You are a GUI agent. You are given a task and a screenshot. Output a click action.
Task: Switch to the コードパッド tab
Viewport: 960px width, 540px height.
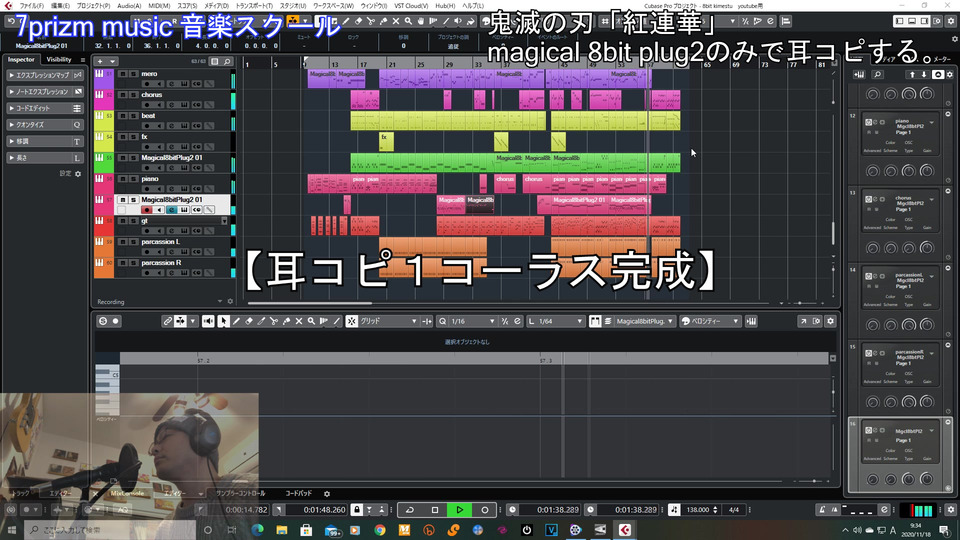tap(299, 493)
